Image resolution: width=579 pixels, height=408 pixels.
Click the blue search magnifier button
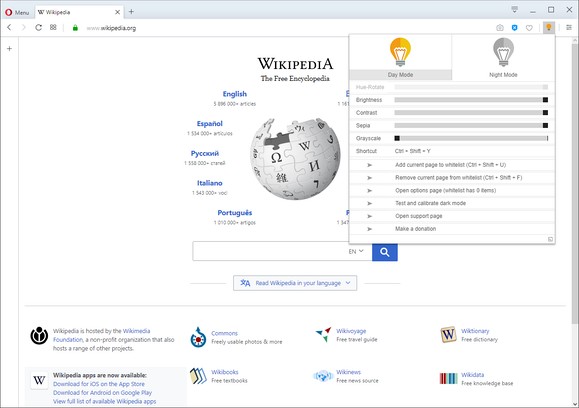tap(384, 252)
